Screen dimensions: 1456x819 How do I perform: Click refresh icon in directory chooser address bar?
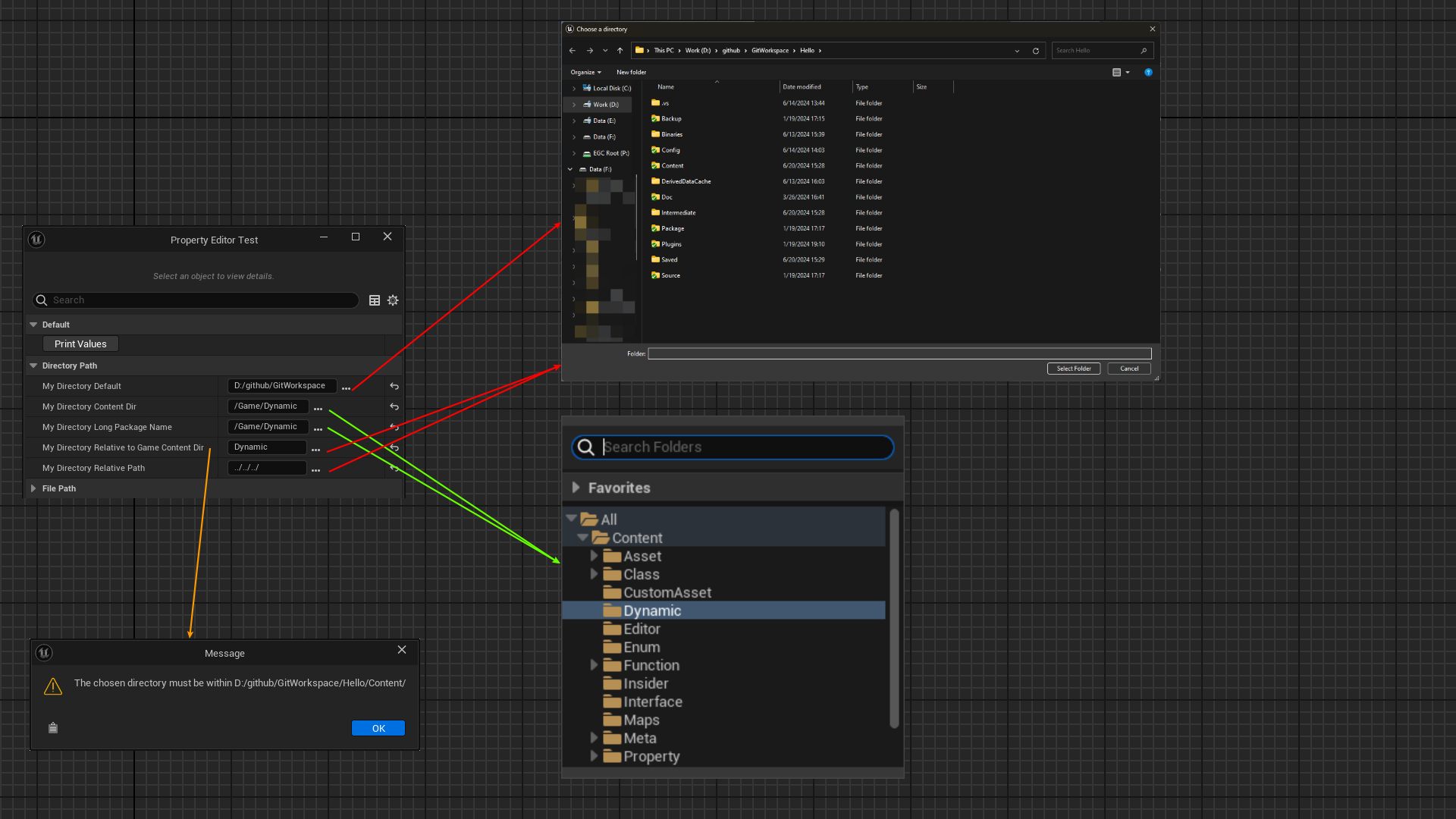coord(1035,51)
